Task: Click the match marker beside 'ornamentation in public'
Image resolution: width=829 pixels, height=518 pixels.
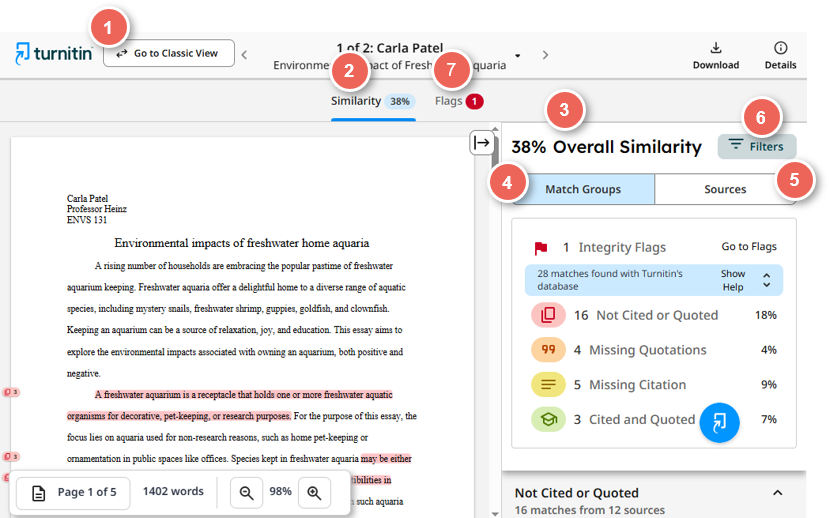Action: coord(11,457)
